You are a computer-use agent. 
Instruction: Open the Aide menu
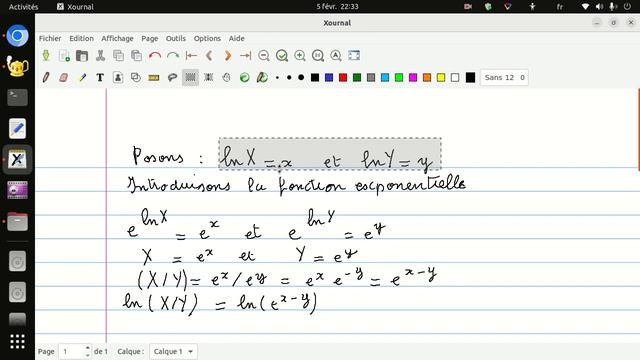(x=236, y=38)
